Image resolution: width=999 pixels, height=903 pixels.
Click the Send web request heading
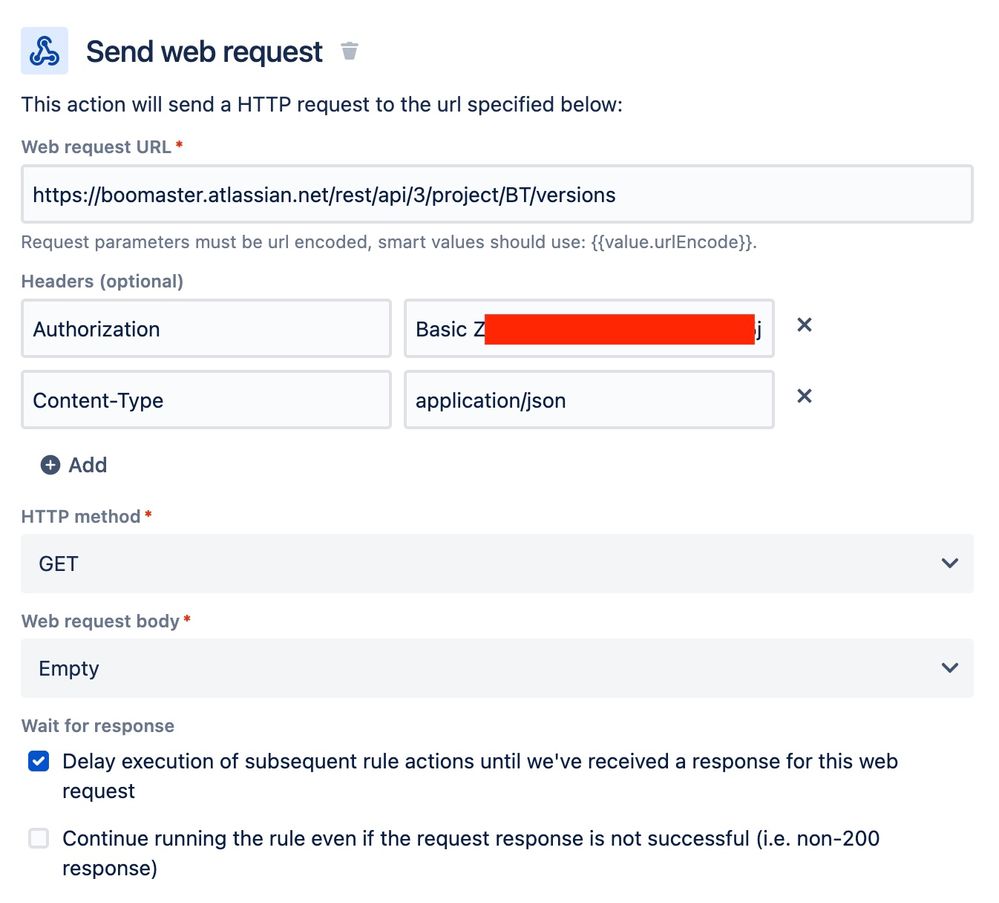[x=204, y=51]
